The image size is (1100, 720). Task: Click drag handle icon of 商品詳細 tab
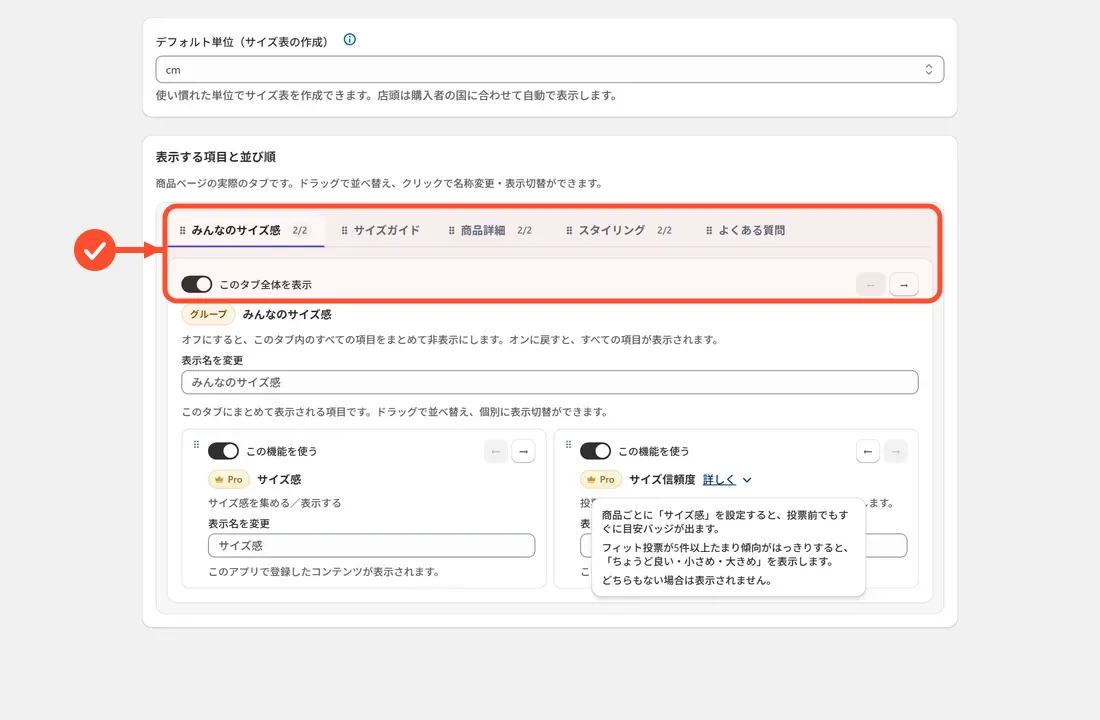point(452,230)
